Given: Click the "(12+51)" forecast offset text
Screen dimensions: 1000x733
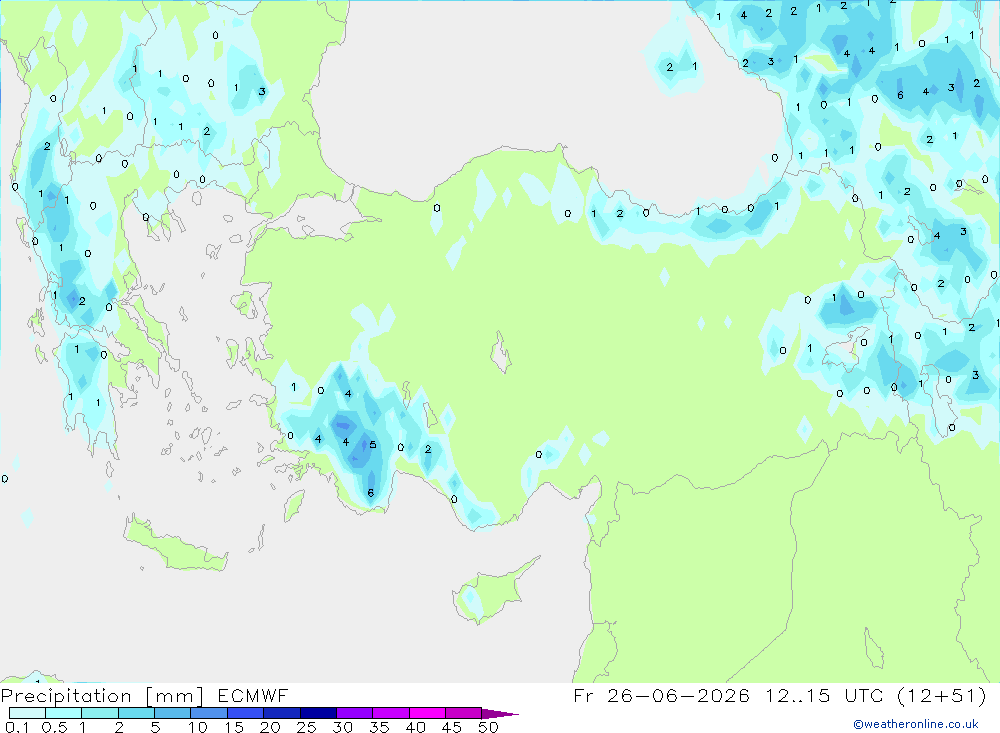Looking at the screenshot, I should coord(941,695).
